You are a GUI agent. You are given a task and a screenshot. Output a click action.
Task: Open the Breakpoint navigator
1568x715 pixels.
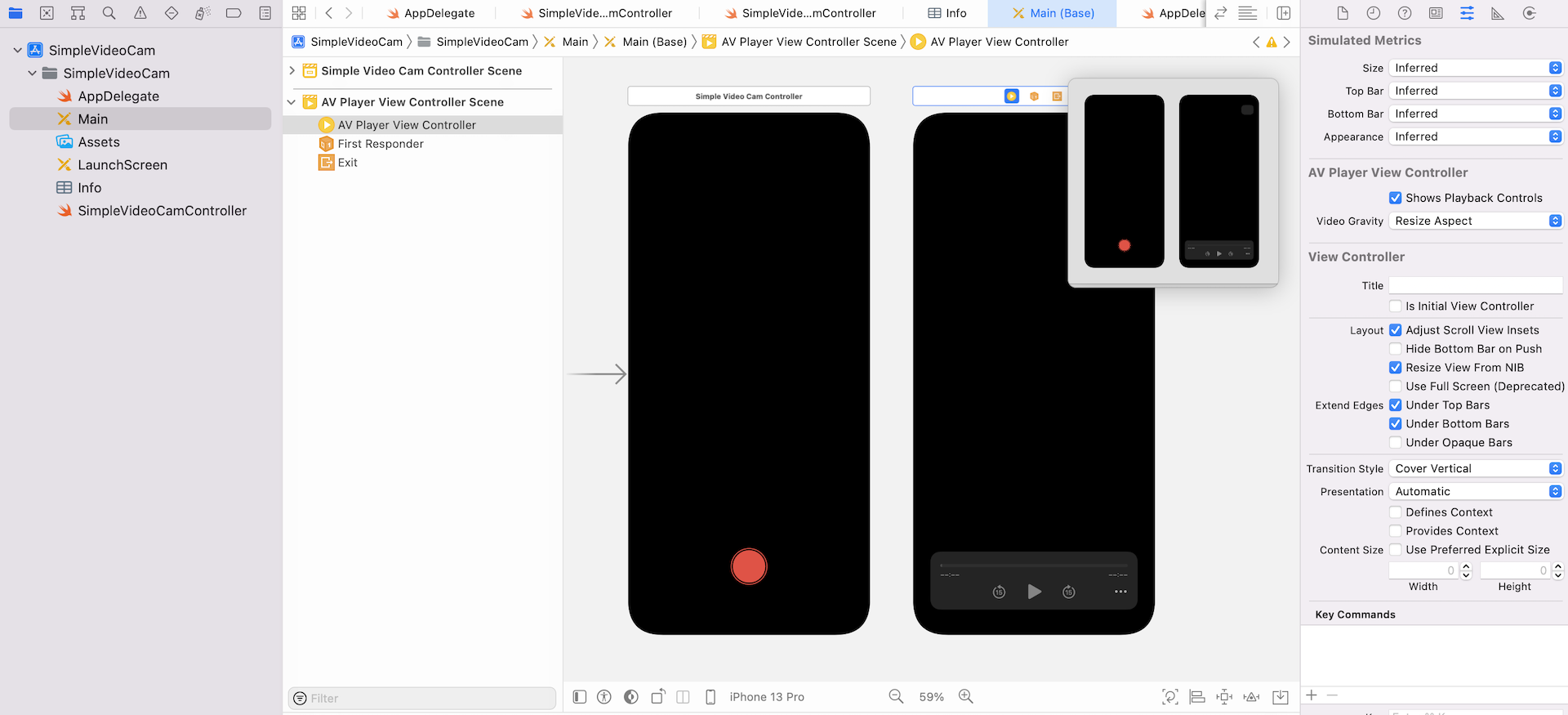[x=234, y=13]
